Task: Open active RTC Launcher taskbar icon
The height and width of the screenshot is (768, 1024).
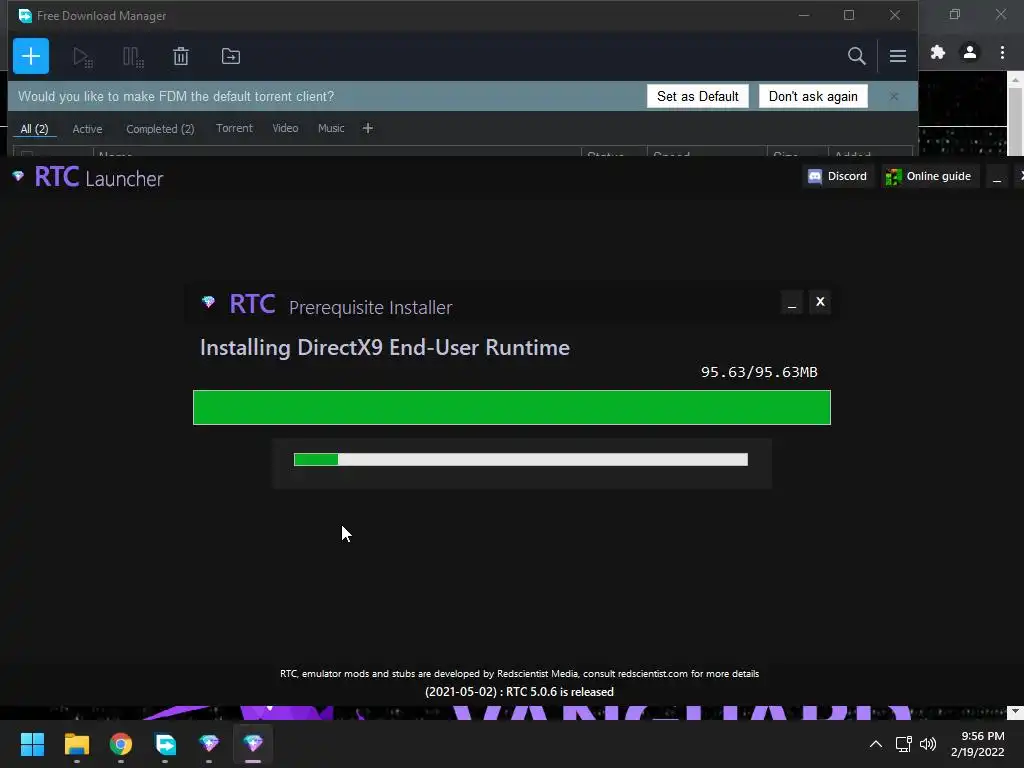Action: [x=253, y=744]
